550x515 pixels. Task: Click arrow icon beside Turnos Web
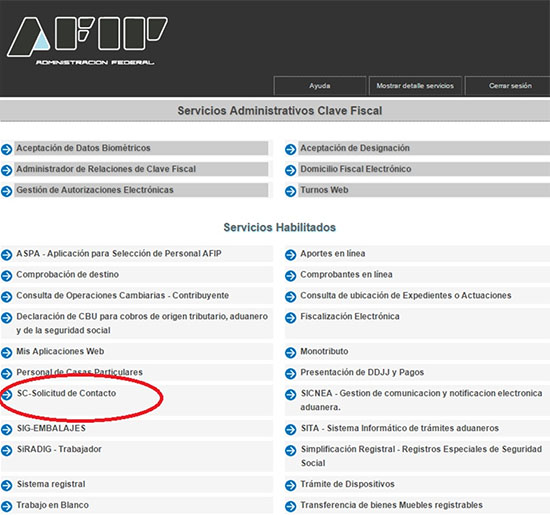290,192
